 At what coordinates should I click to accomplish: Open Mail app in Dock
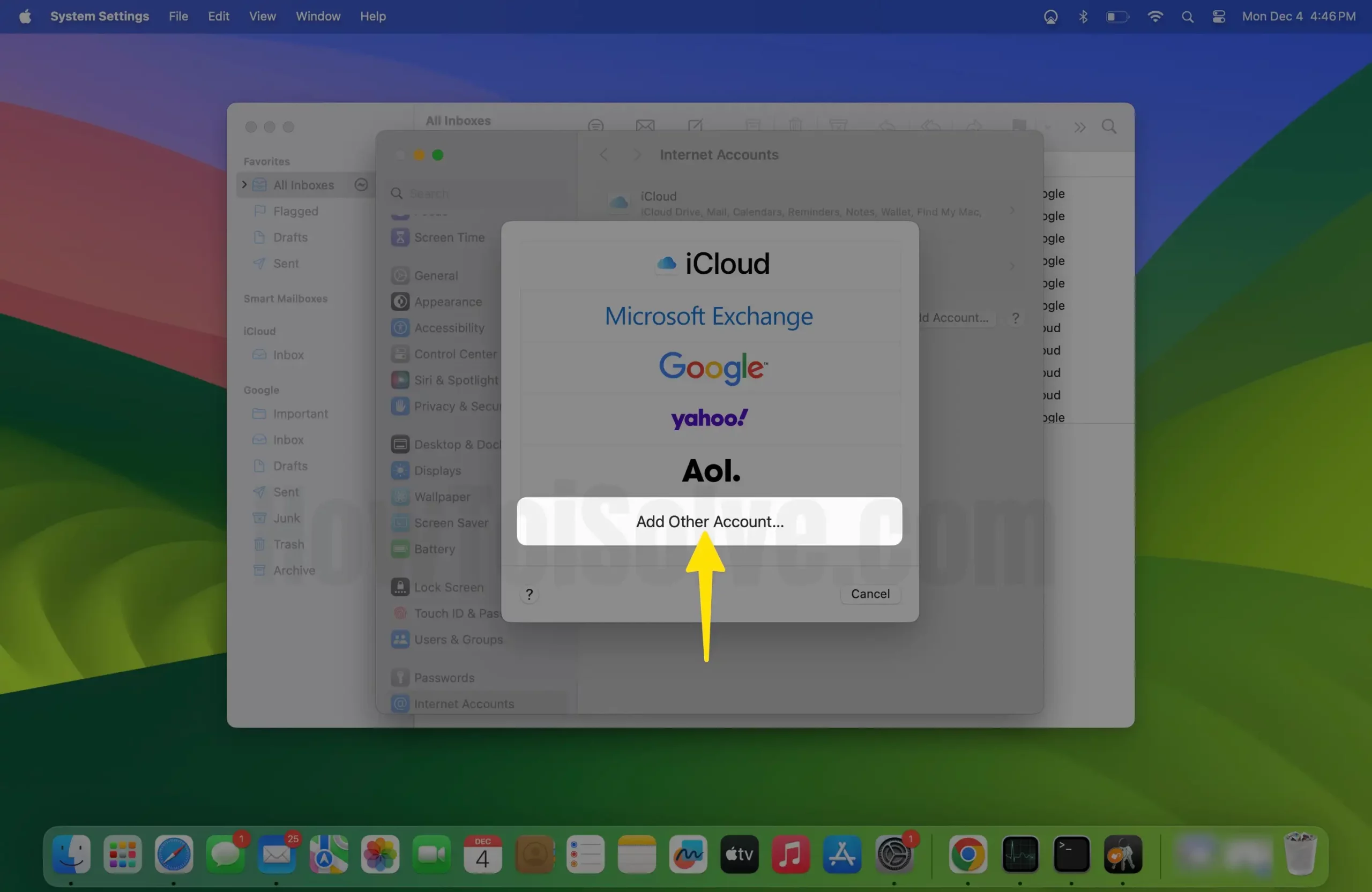click(277, 853)
